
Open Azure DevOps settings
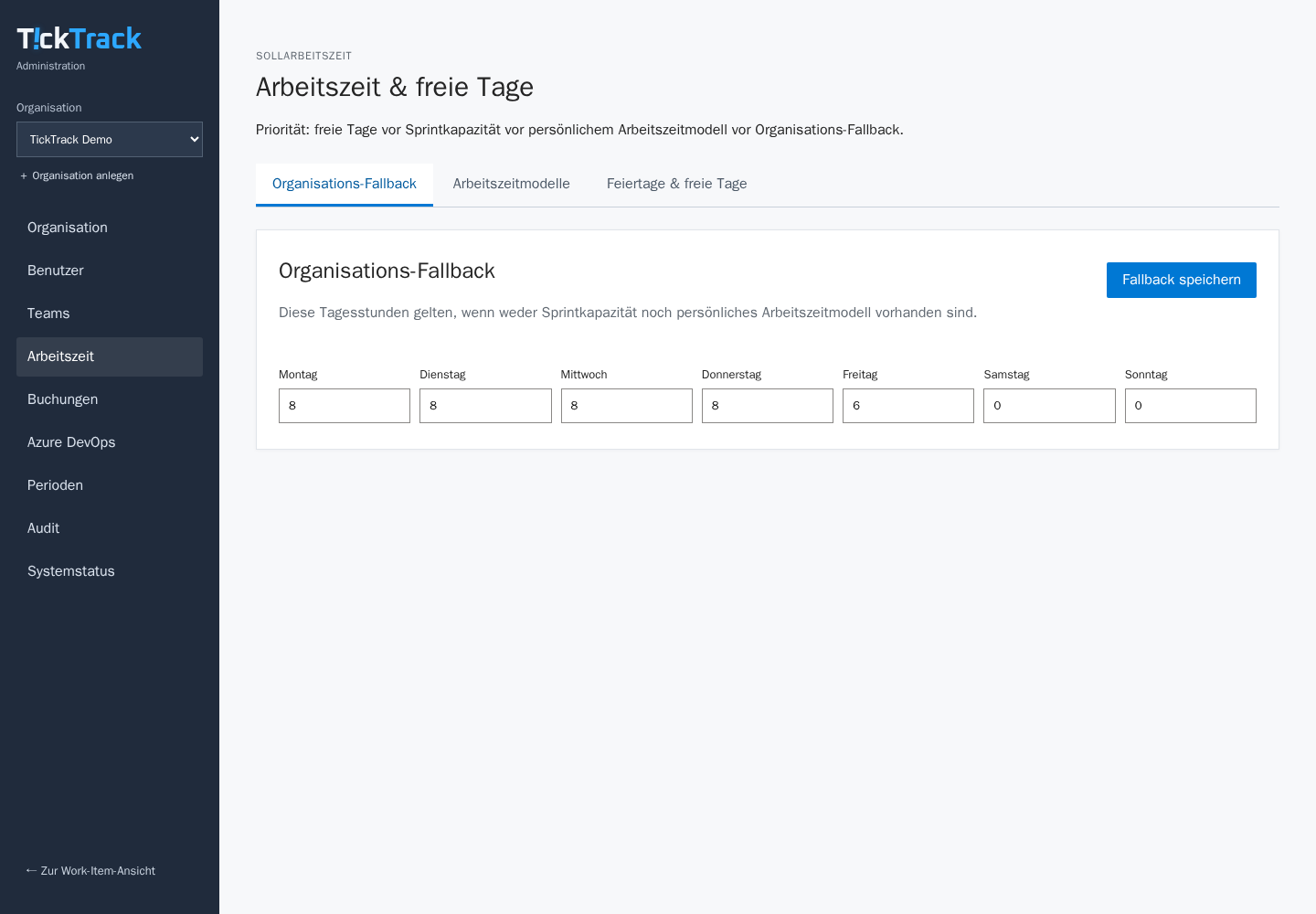coord(110,442)
